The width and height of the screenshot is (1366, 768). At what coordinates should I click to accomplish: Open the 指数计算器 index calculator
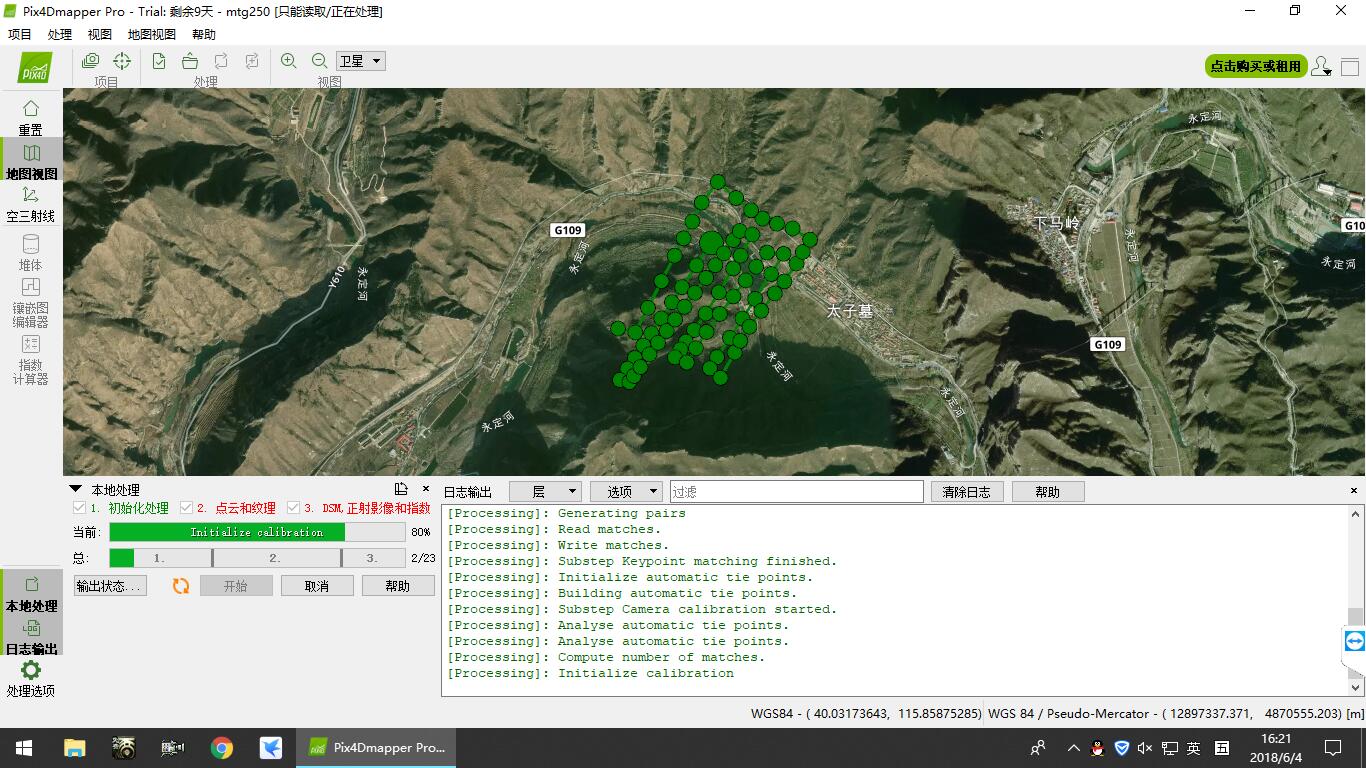pos(31,359)
